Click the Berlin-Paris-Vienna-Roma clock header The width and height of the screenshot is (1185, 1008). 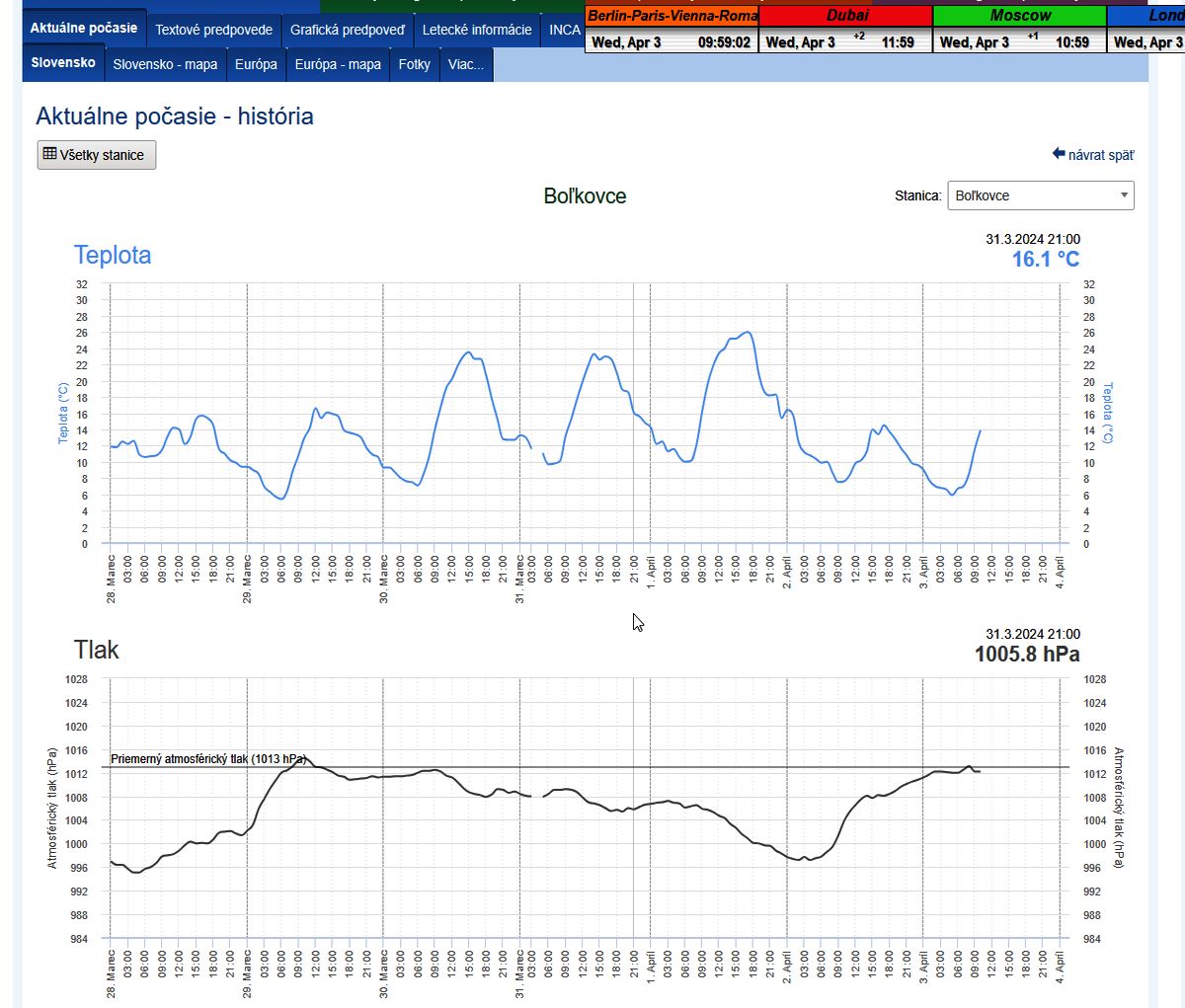[671, 16]
